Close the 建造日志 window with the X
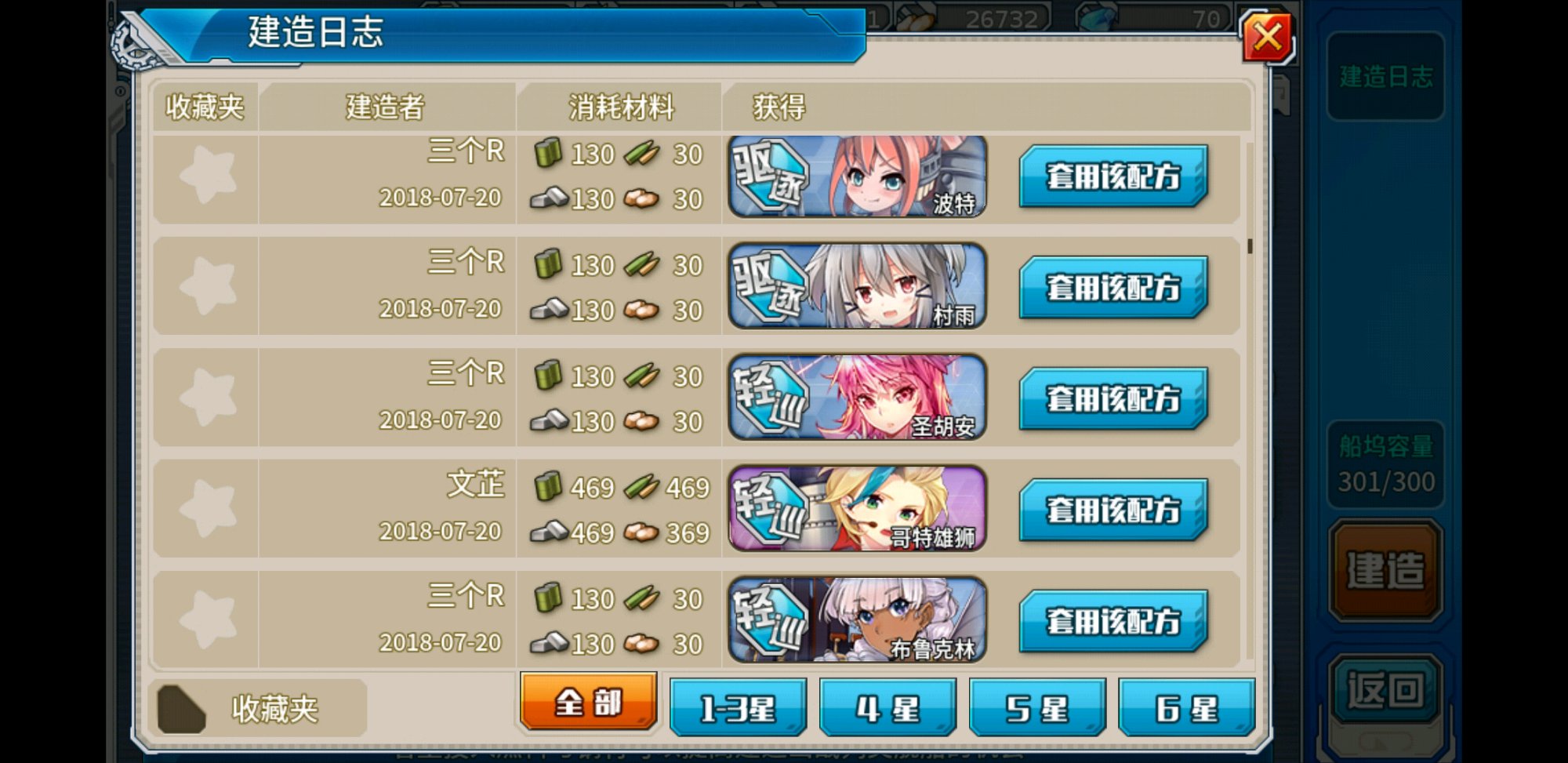Screen dimensions: 1568x763 click(1267, 37)
